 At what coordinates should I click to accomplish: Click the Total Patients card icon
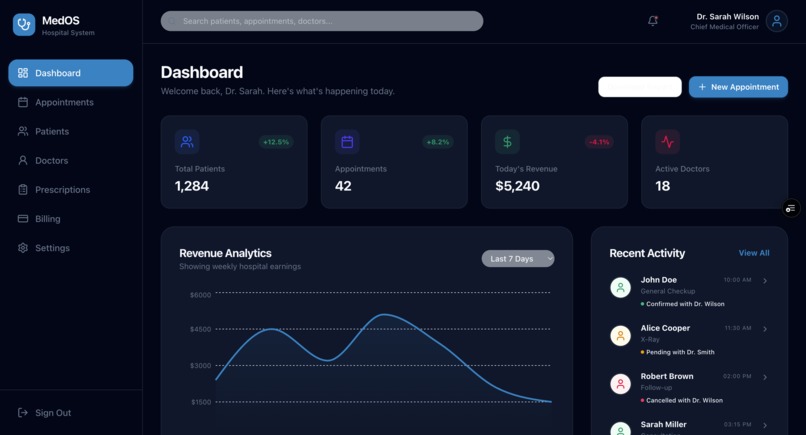(187, 141)
